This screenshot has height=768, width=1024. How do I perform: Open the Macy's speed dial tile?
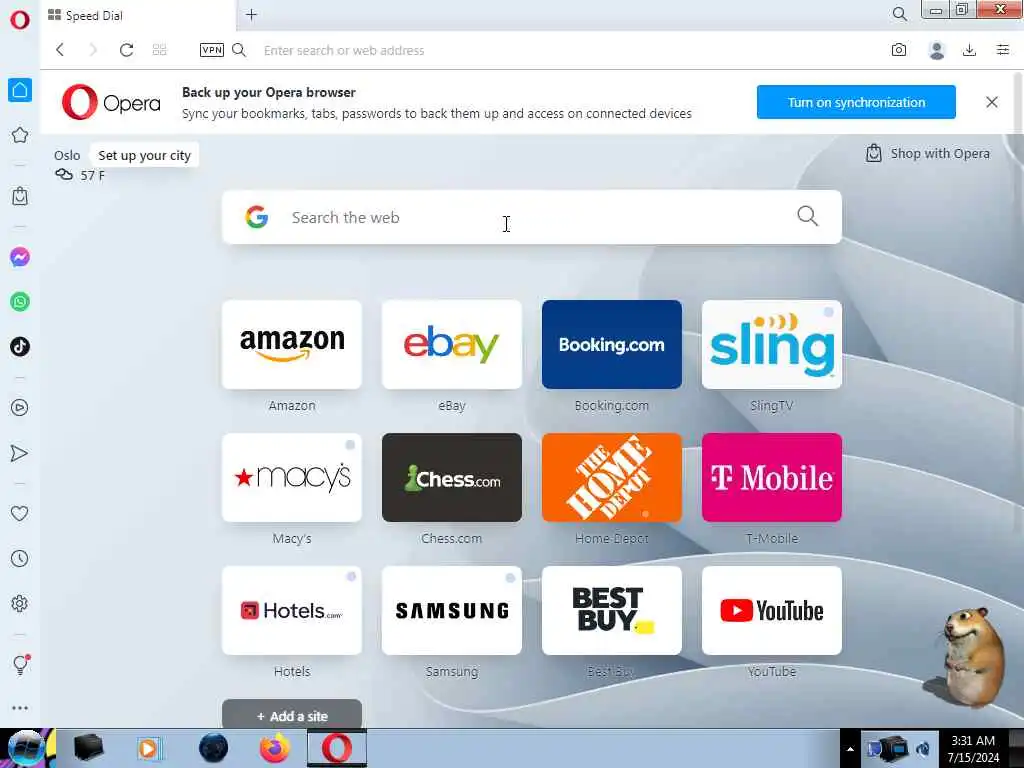pos(292,477)
